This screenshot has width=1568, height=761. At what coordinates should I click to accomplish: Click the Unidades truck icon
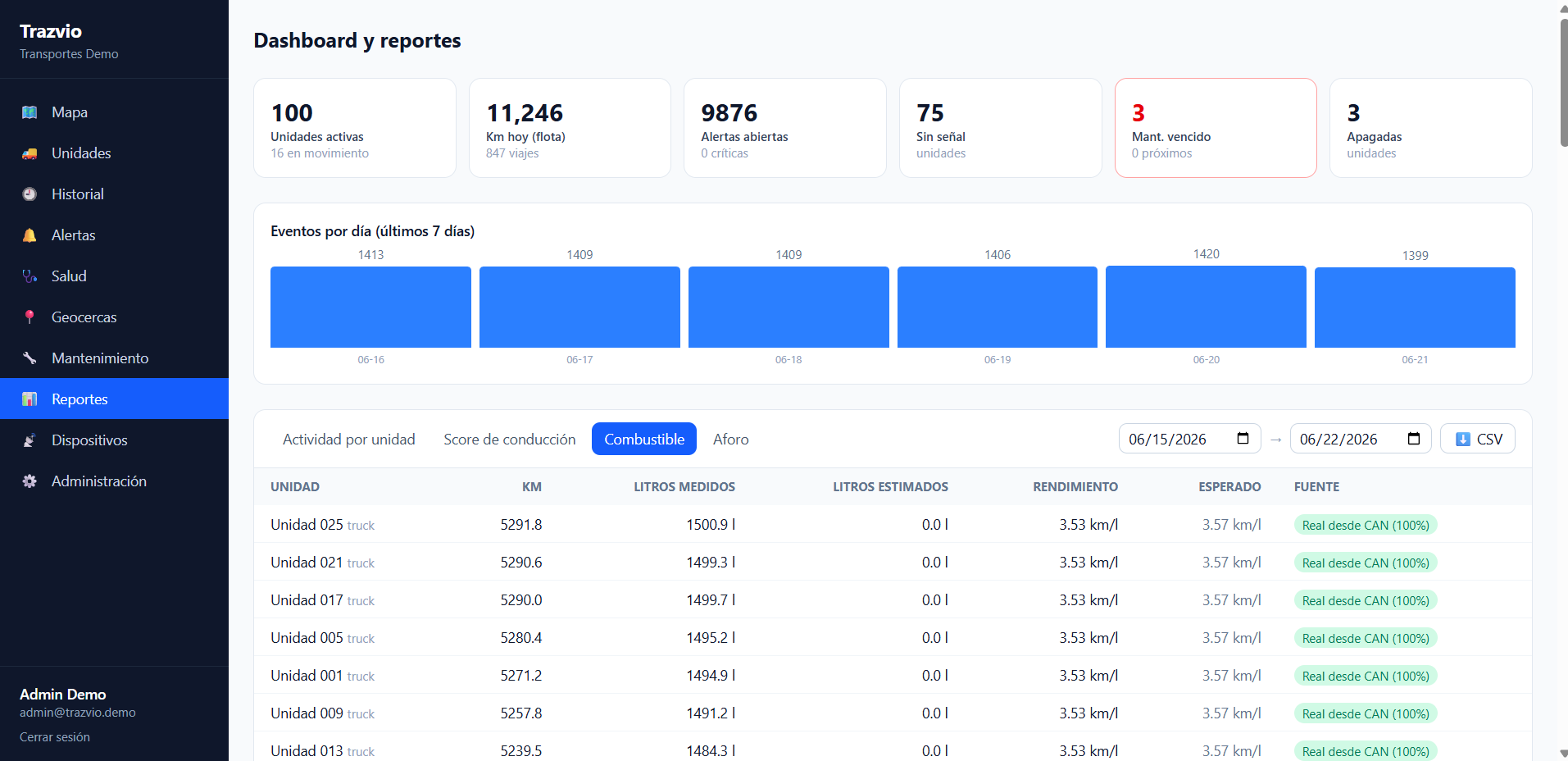click(30, 153)
